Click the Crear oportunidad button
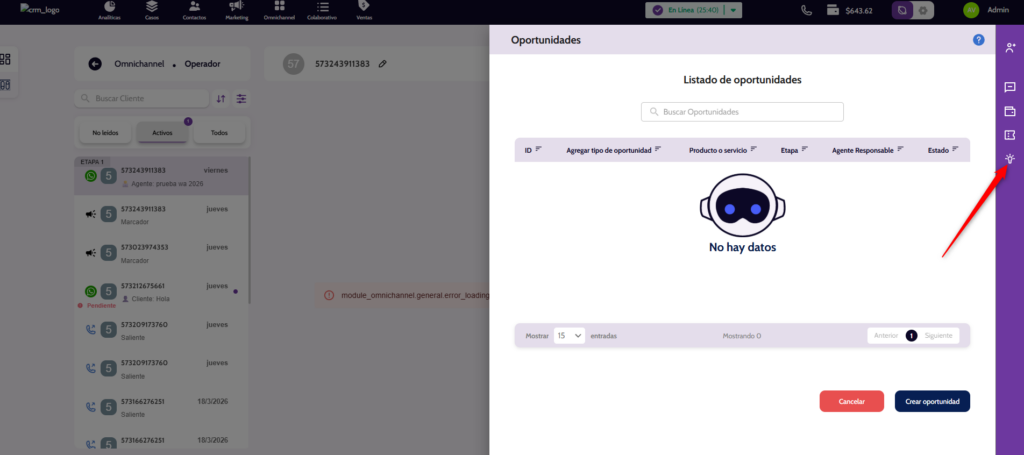 tap(932, 401)
